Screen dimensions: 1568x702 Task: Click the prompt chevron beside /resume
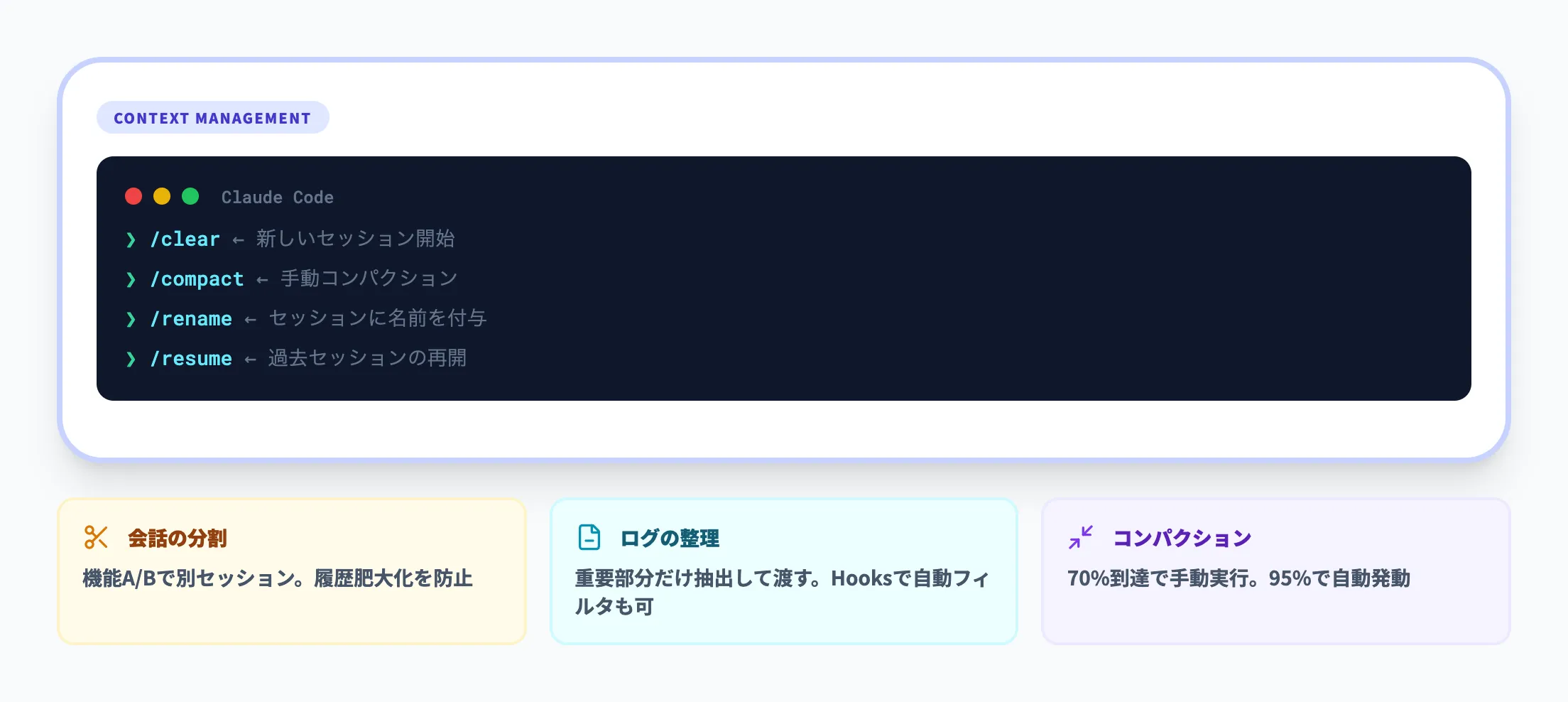coord(131,360)
